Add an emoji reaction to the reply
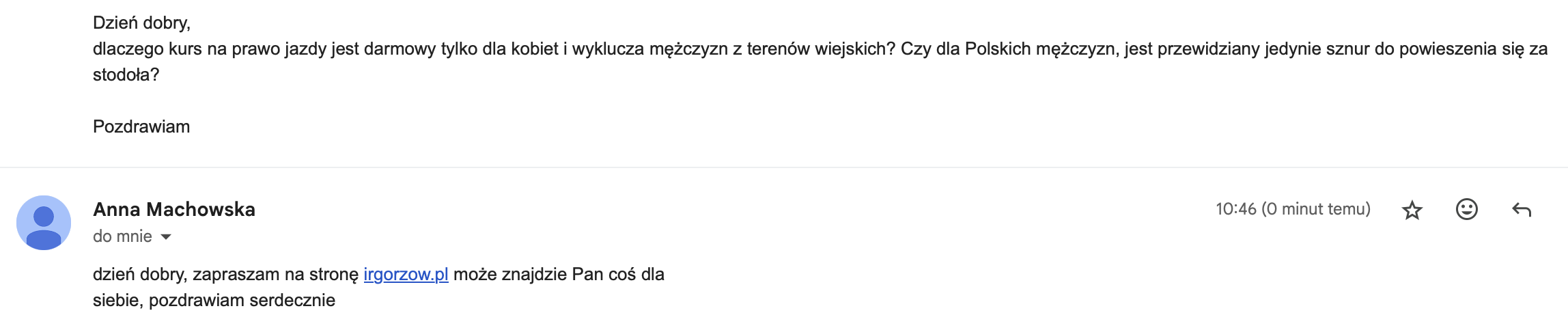This screenshot has width=1568, height=328. pyautogui.click(x=1466, y=209)
